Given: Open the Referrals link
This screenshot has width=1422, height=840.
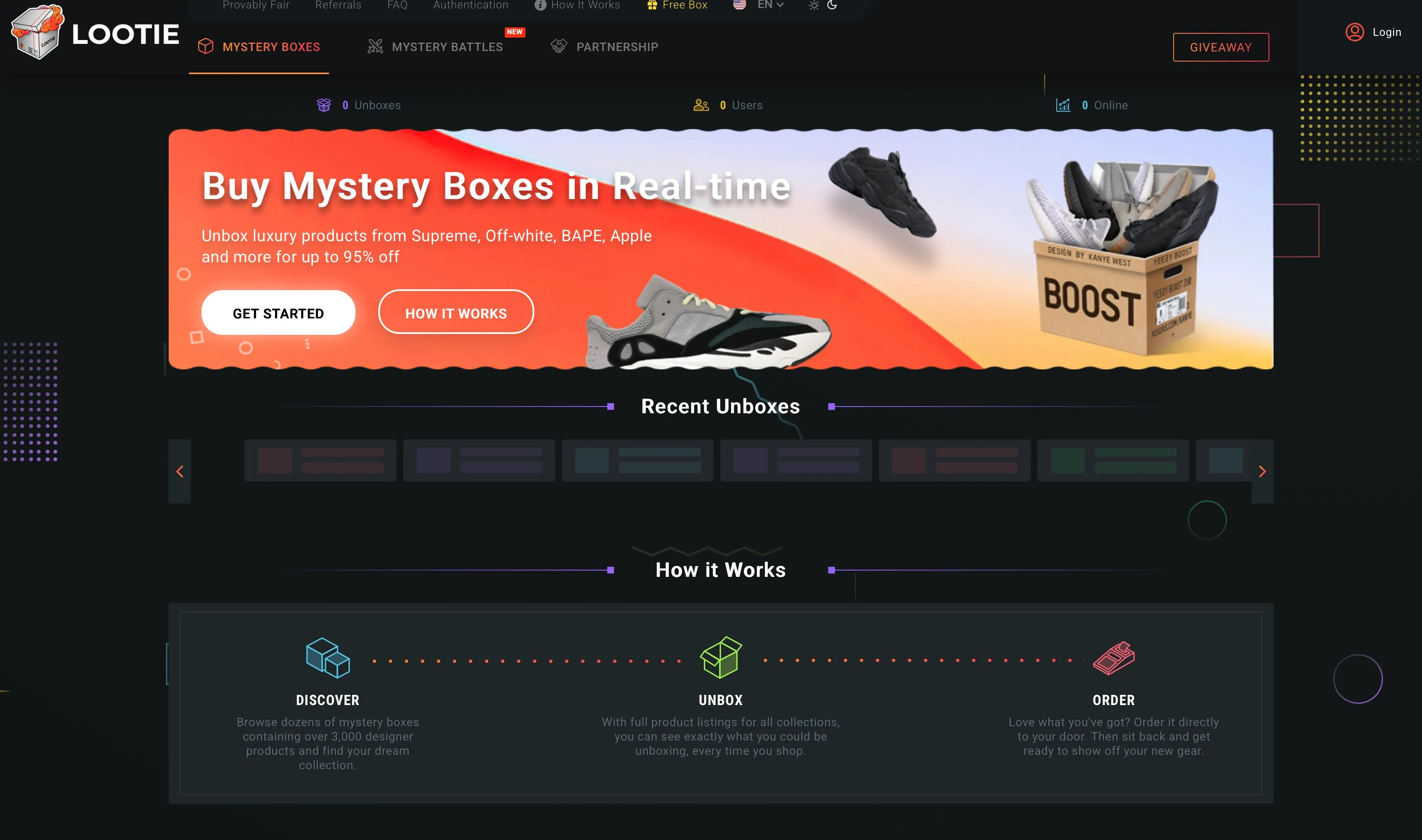Looking at the screenshot, I should 338,5.
